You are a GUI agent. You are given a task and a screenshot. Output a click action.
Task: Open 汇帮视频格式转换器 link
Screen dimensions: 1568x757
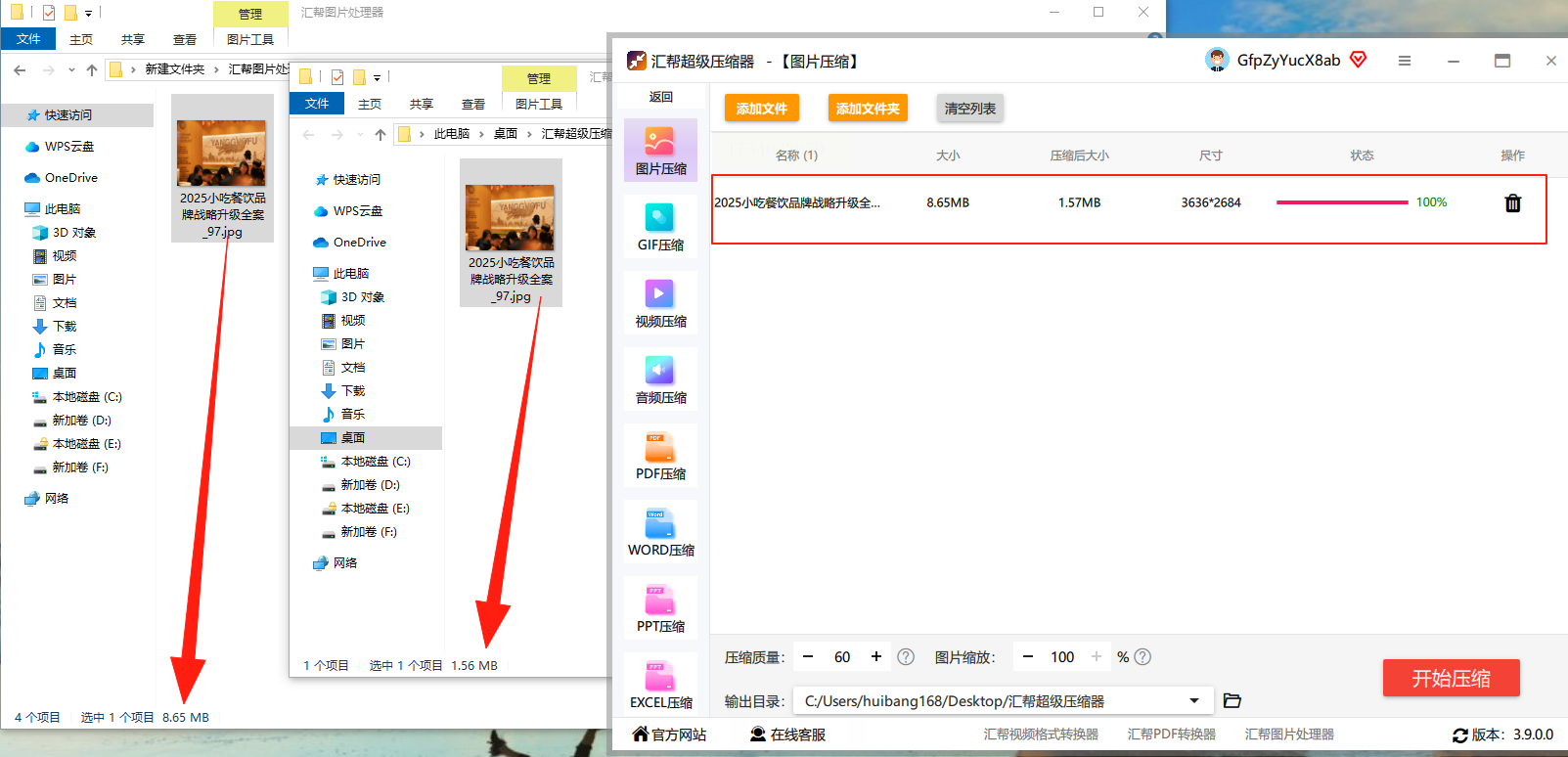point(1041,735)
